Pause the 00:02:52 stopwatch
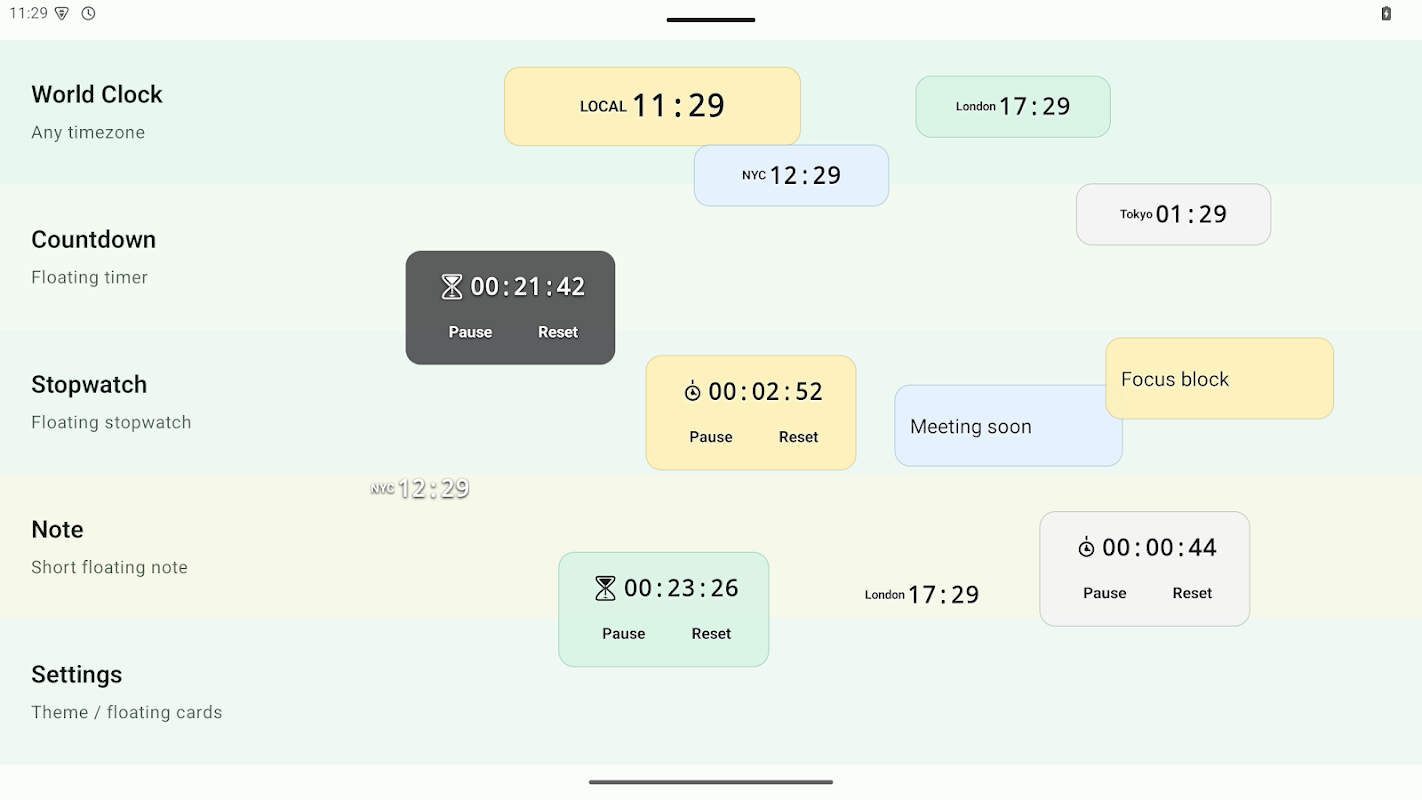Screen dimensions: 1422x800 (711, 437)
